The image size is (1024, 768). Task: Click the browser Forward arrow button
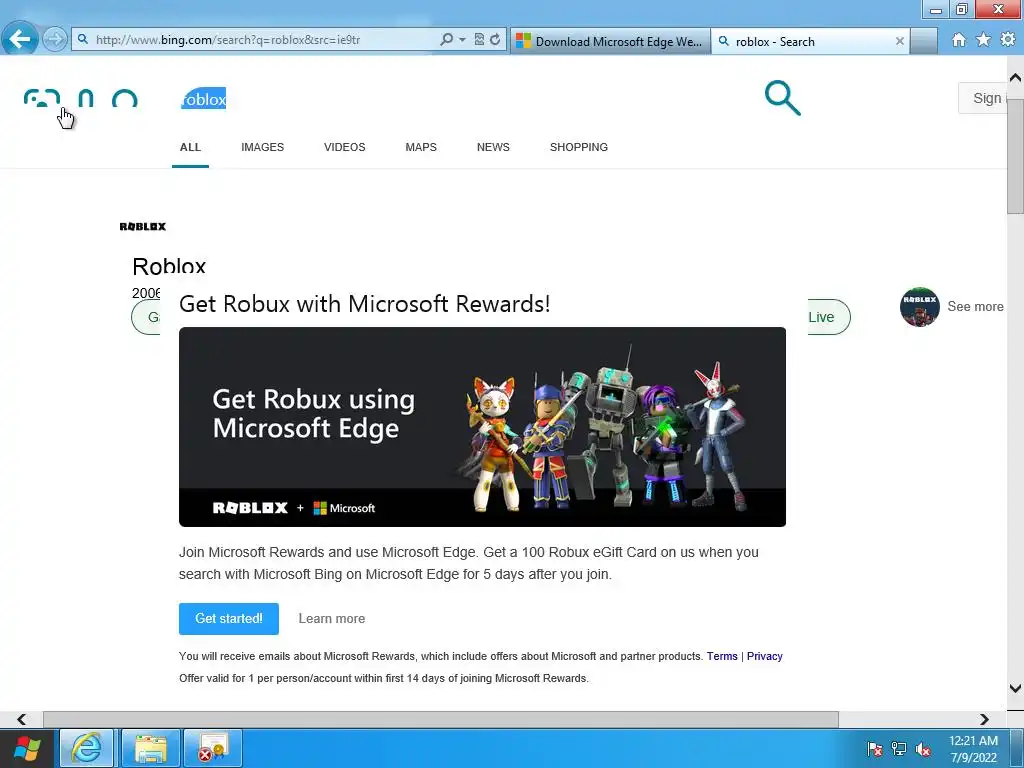pyautogui.click(x=55, y=39)
